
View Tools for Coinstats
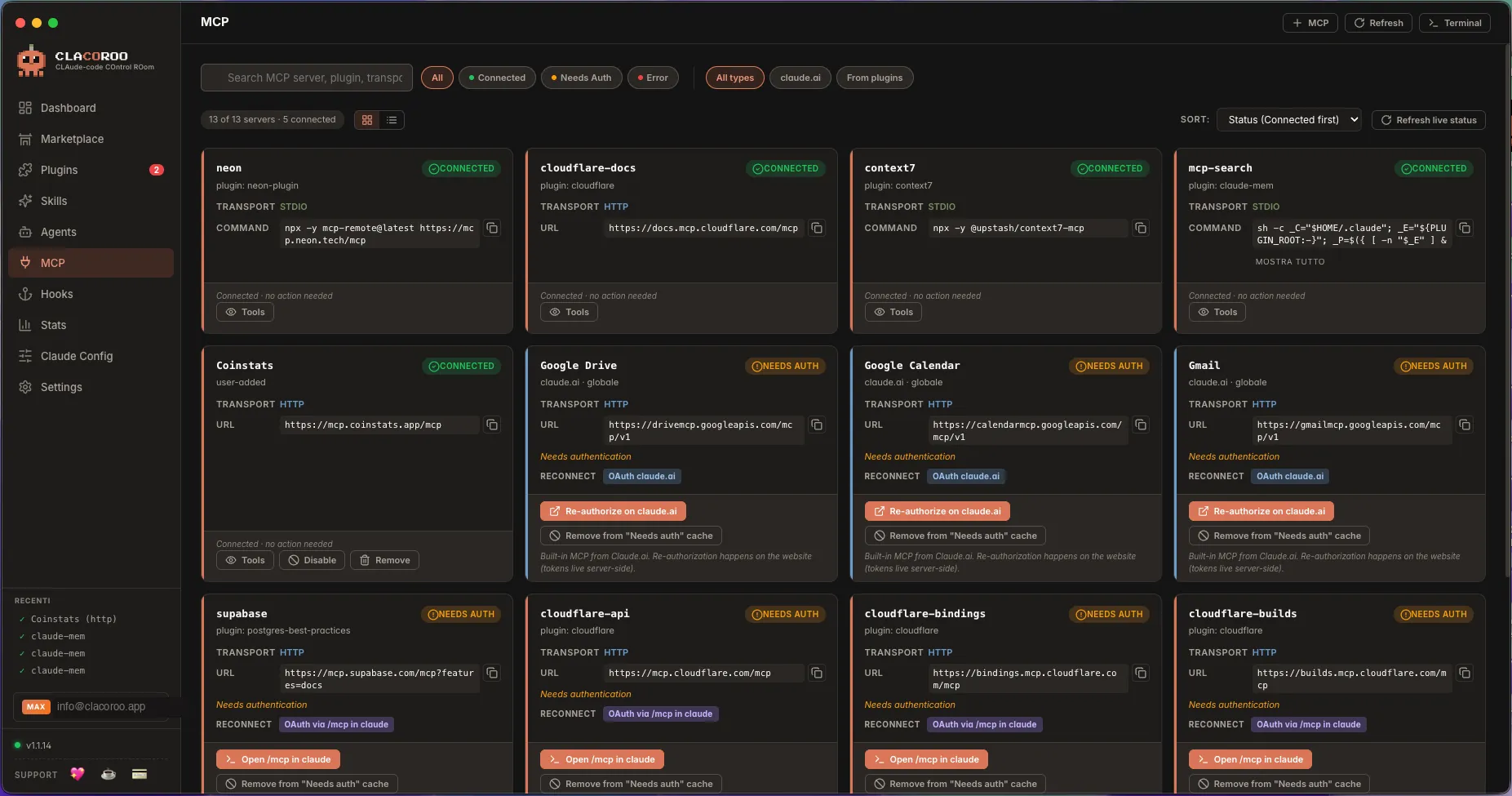[245, 560]
